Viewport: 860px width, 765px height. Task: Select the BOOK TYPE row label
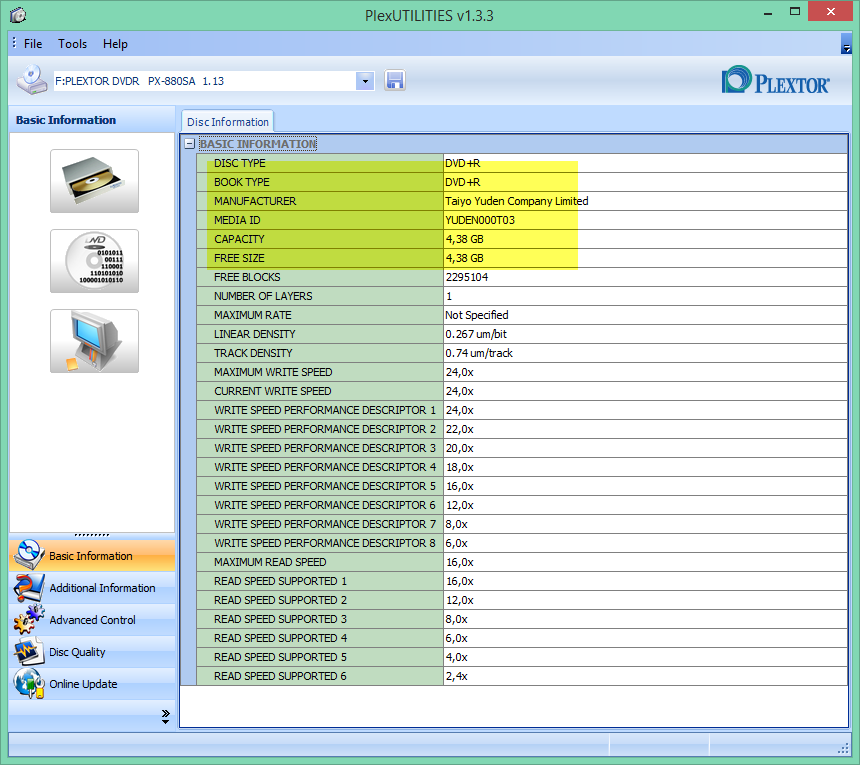pyautogui.click(x=242, y=182)
